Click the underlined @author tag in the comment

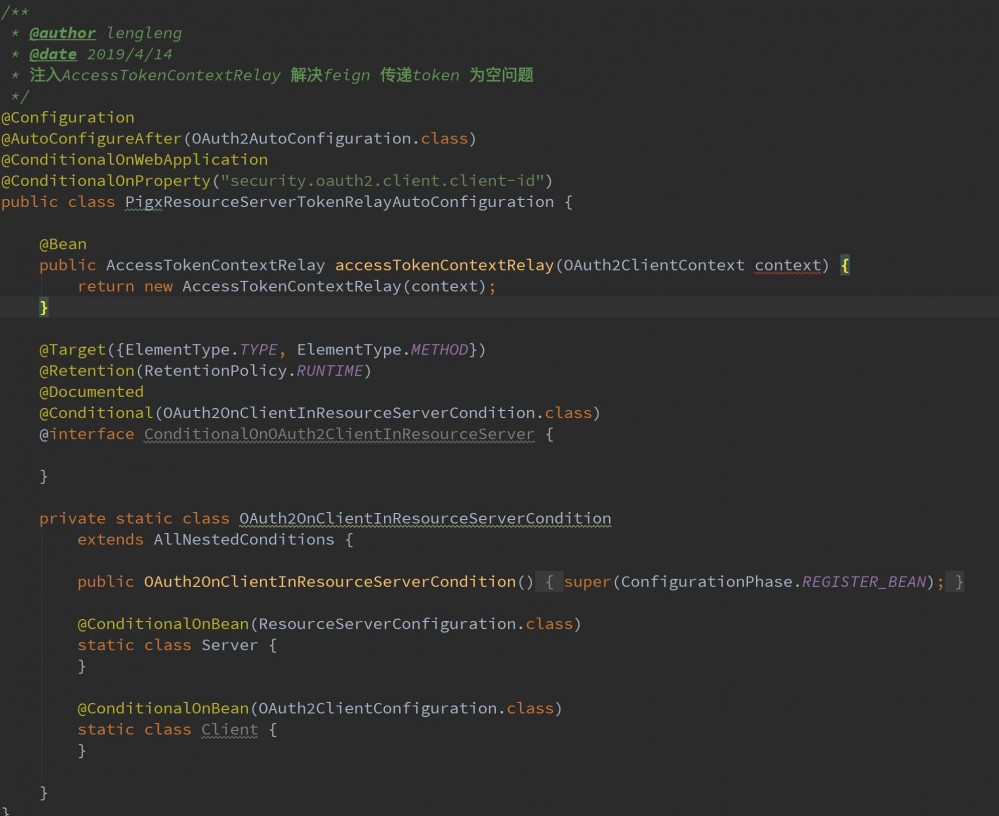[x=63, y=32]
